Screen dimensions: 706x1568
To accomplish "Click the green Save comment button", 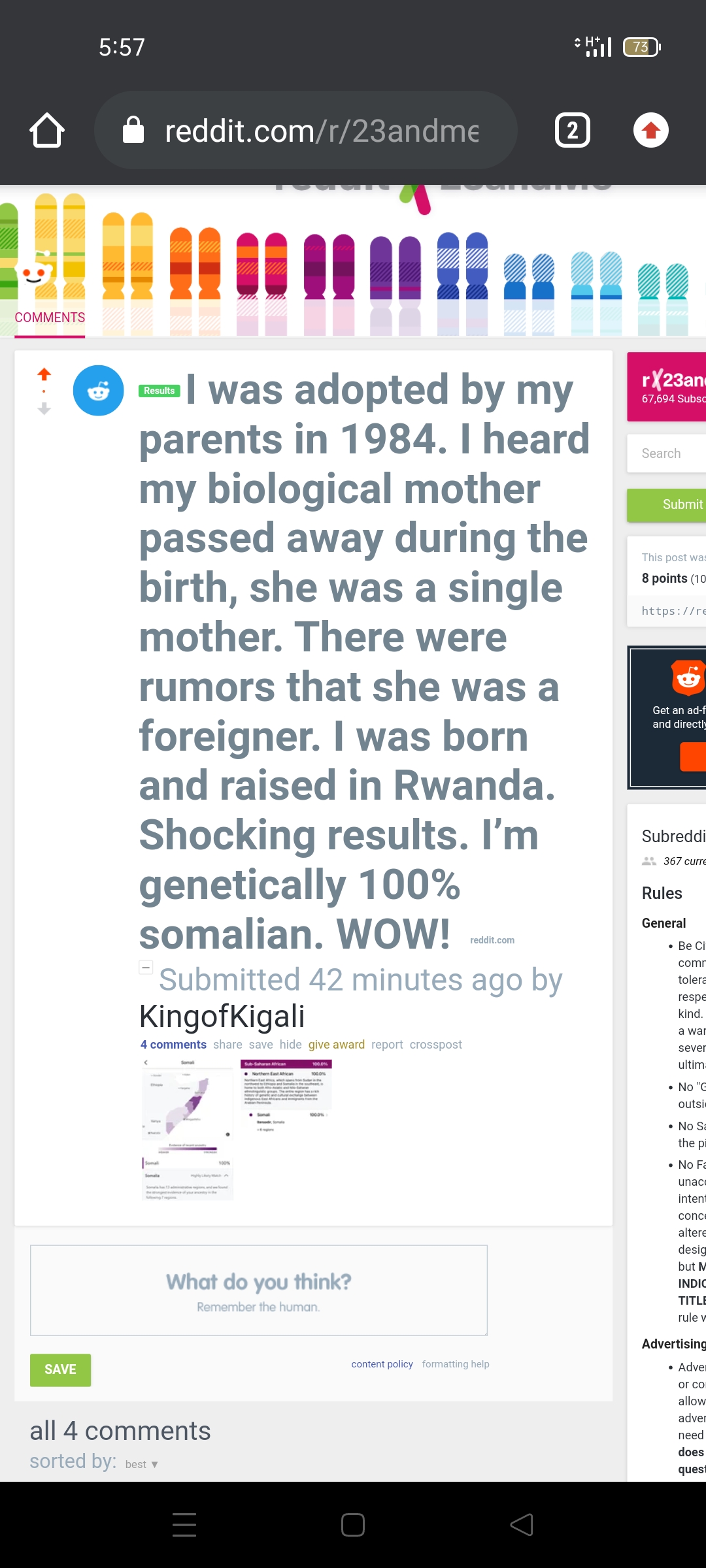I will click(x=60, y=1369).
